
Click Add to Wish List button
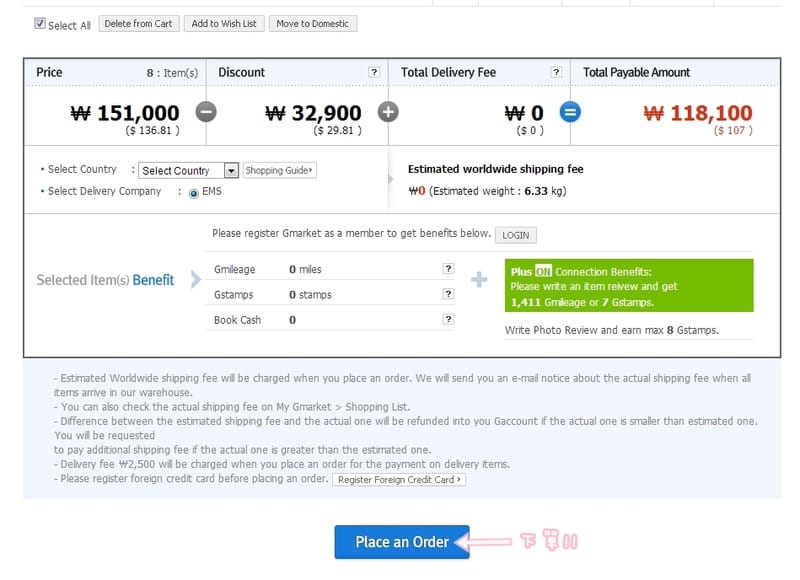pyautogui.click(x=224, y=24)
